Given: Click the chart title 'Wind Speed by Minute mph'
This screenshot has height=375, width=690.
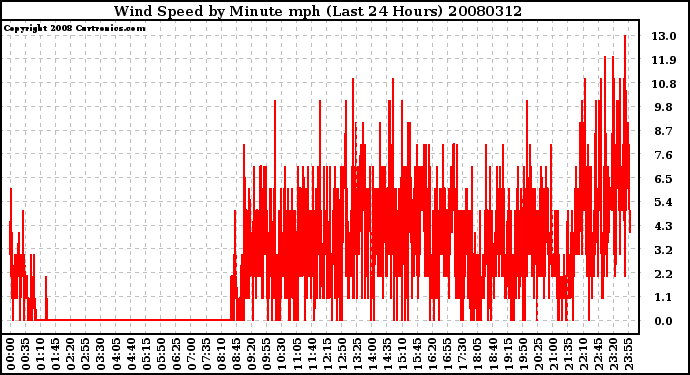Looking at the screenshot, I should [217, 11].
